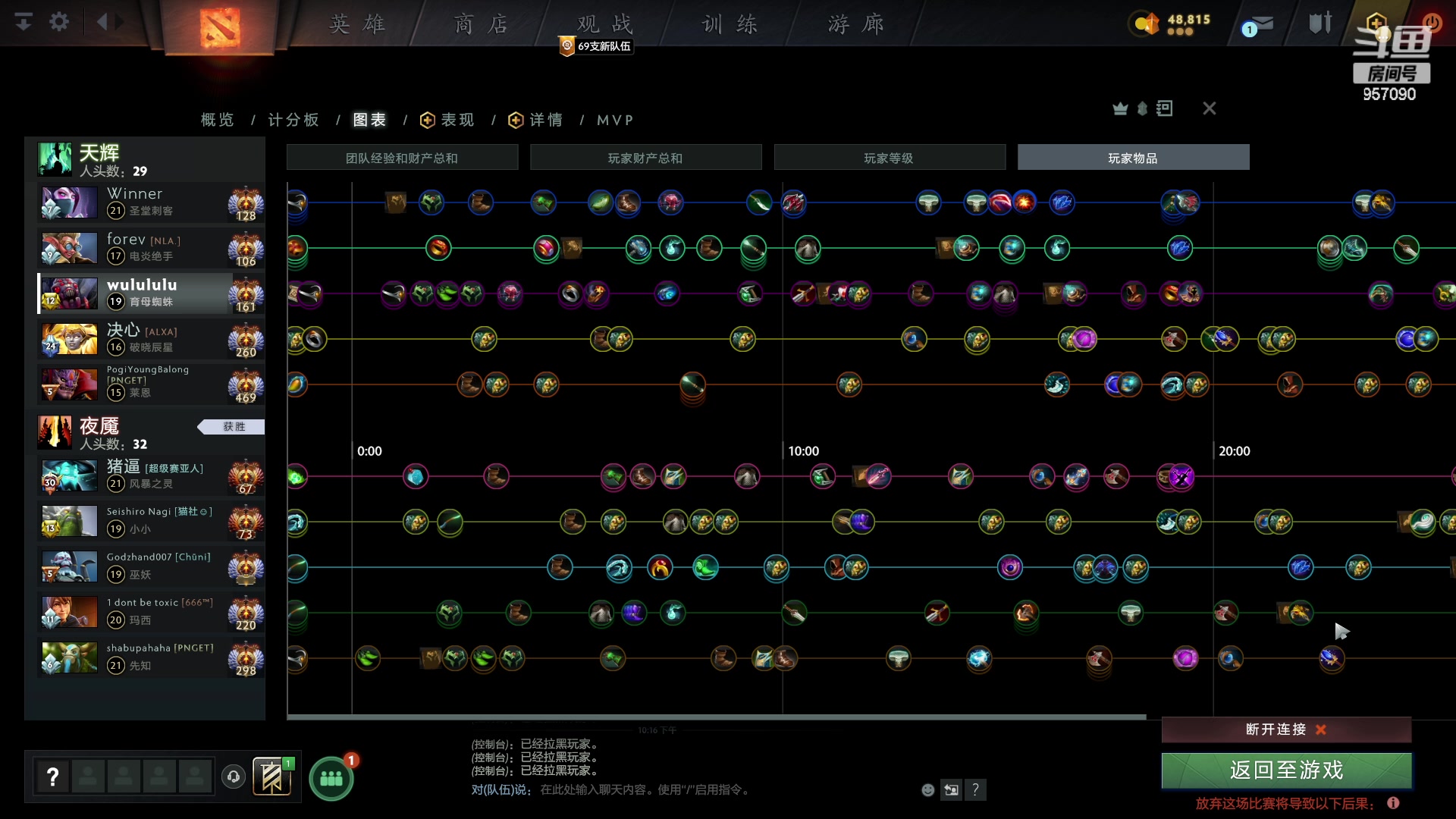Expand chat help question mark button
This screenshot has width=1456, height=819.
point(975,790)
